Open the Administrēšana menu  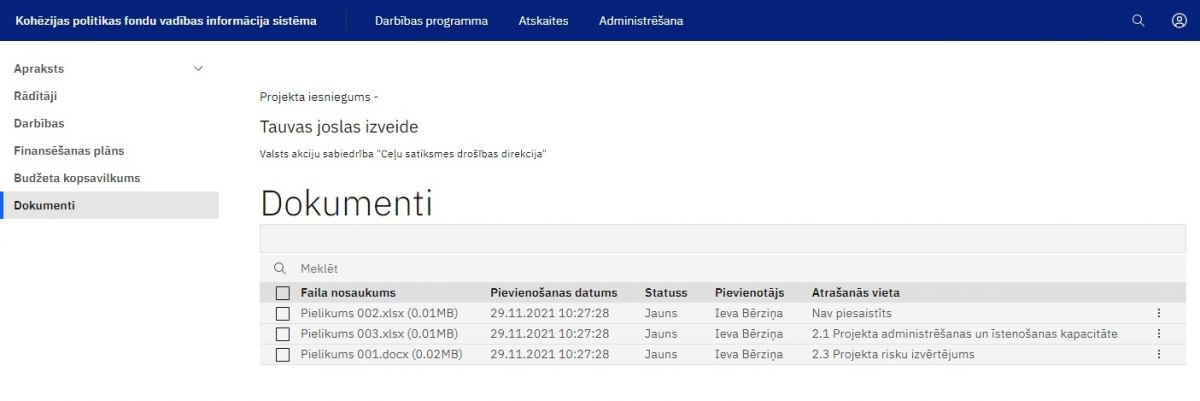click(641, 20)
